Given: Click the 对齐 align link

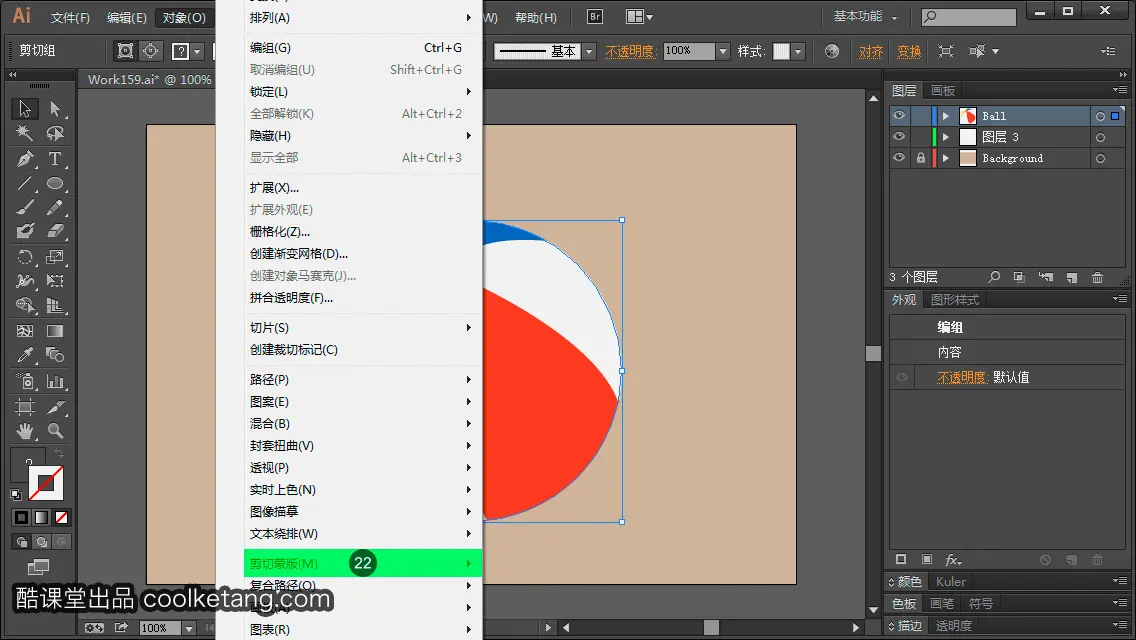Looking at the screenshot, I should pos(871,51).
